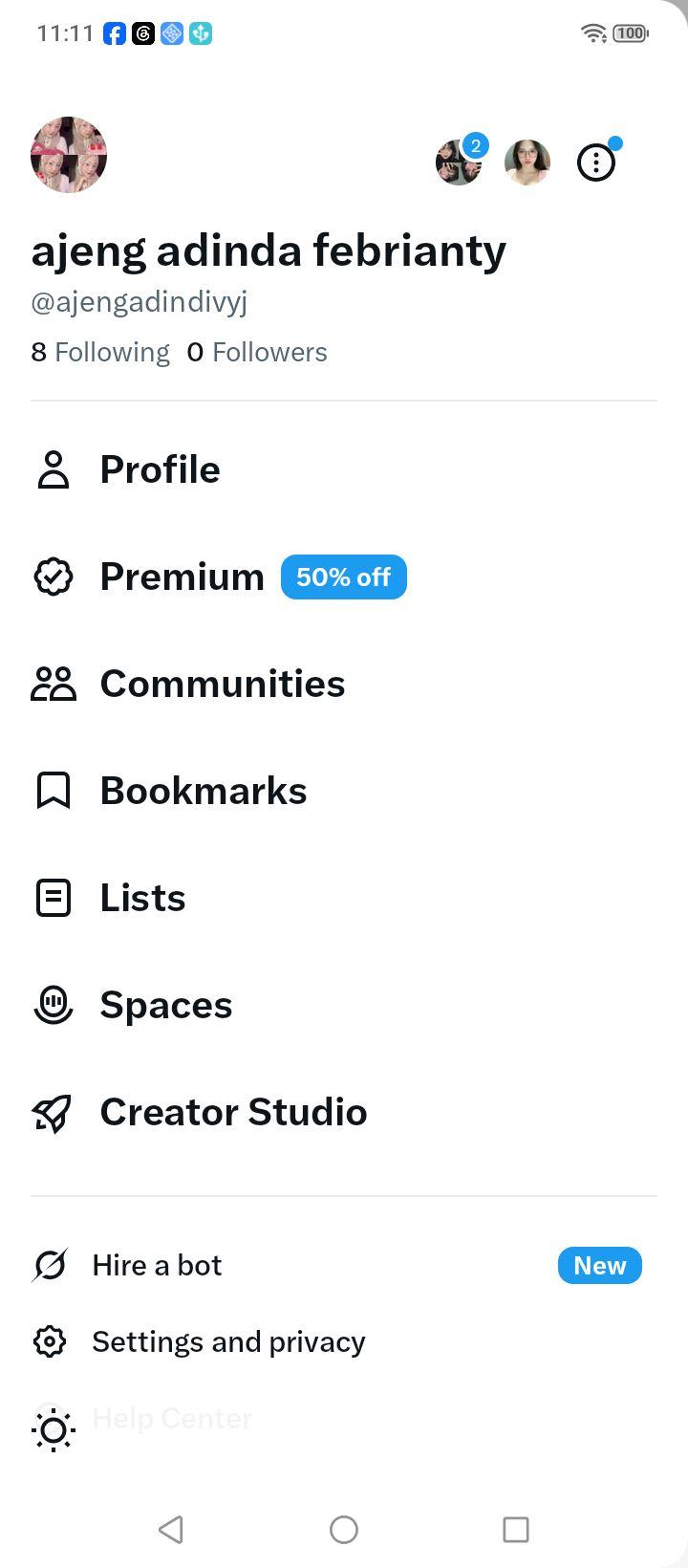Tap the 50% off Premium badge
Image resolution: width=688 pixels, height=1568 pixels.
(x=344, y=577)
